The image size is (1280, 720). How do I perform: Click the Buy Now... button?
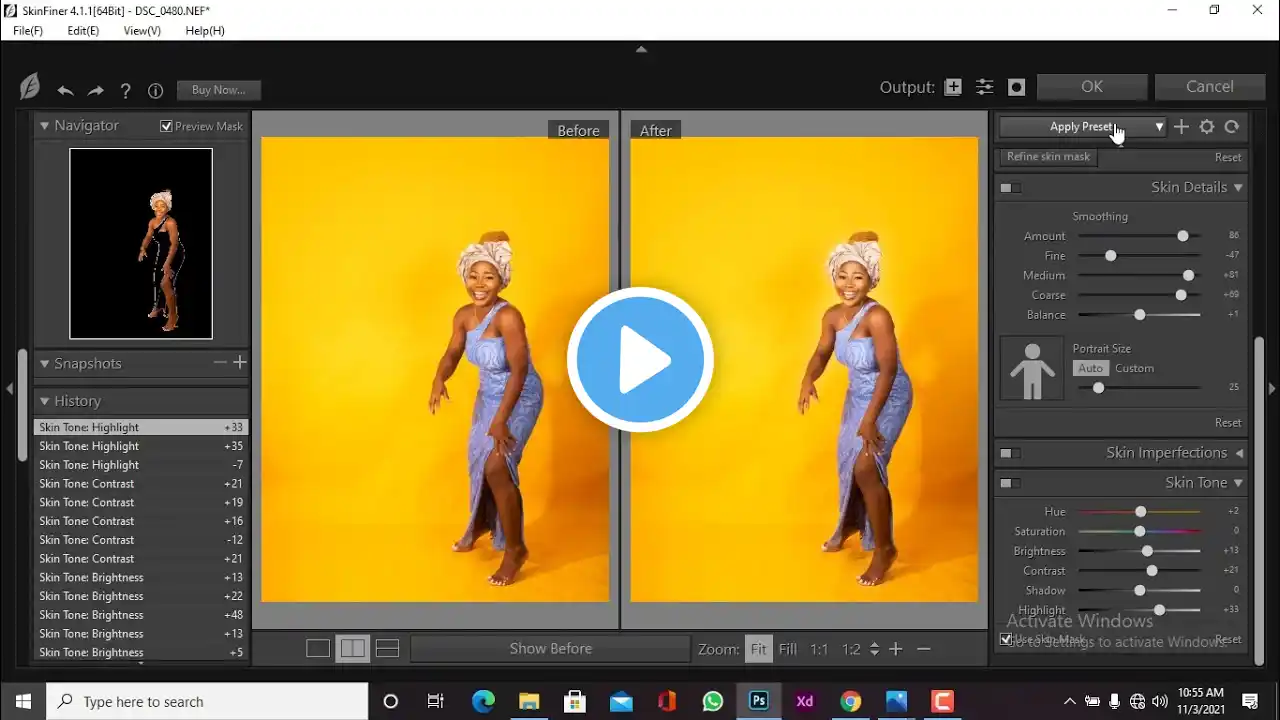(219, 90)
